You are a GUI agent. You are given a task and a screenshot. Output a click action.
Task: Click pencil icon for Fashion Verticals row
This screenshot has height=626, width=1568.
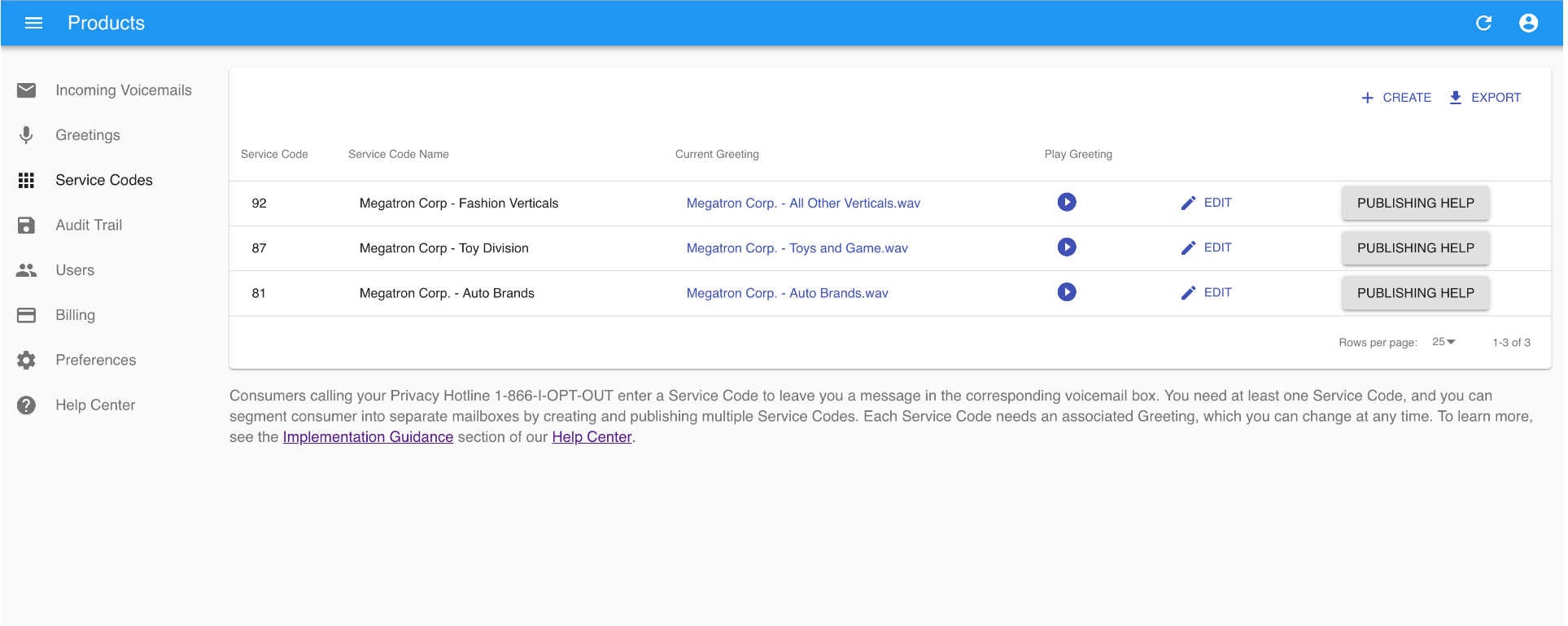click(1188, 203)
